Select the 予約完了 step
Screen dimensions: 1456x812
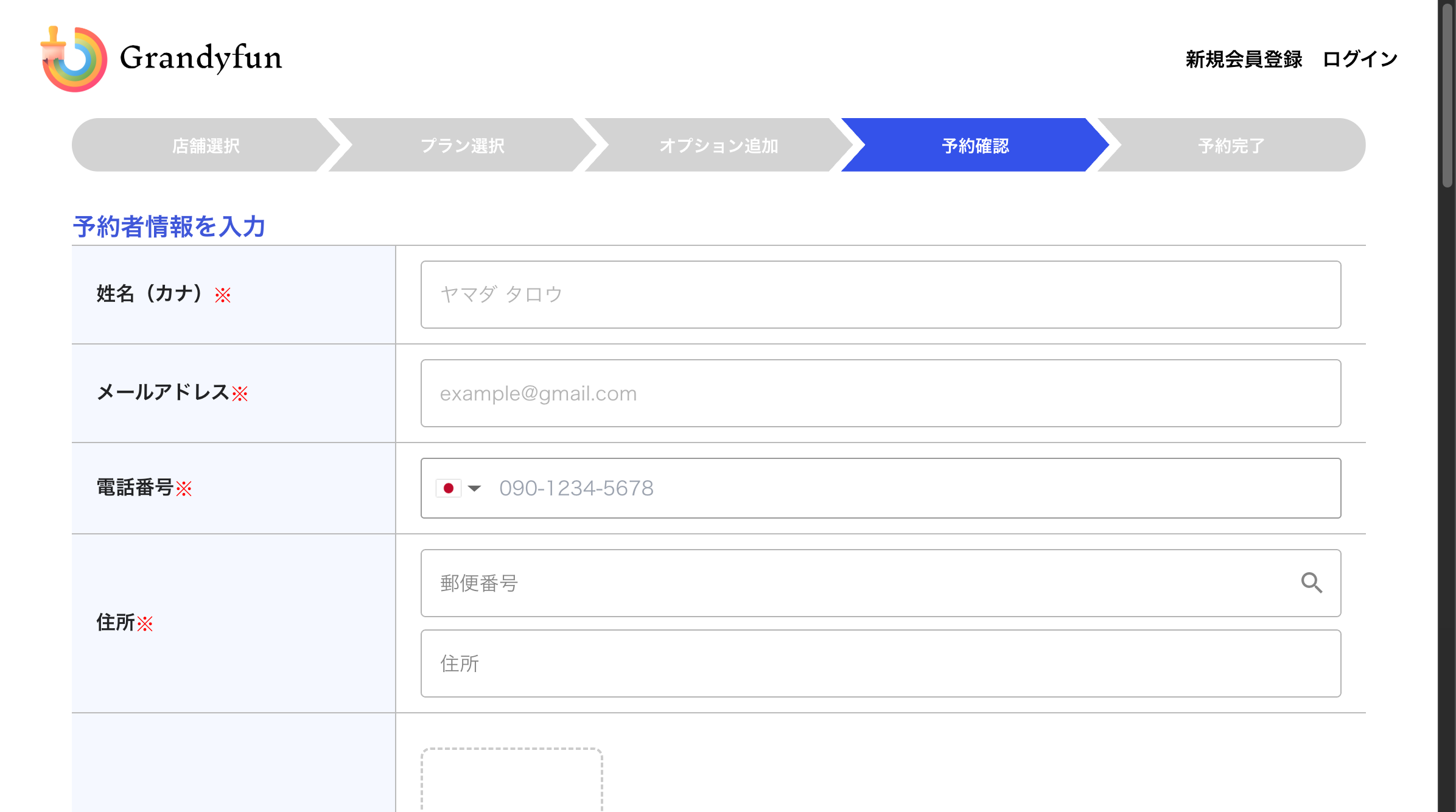[1231, 145]
